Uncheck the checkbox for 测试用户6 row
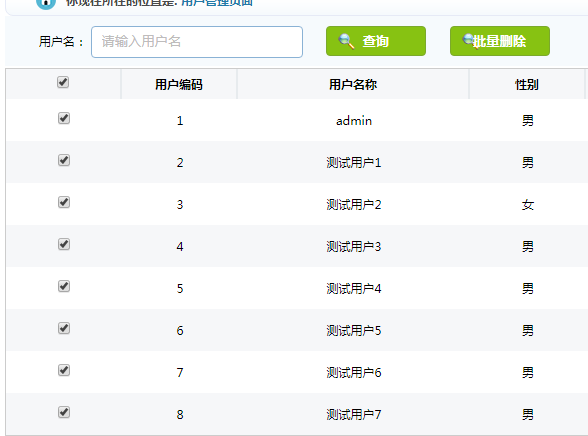588x436 pixels. (64, 370)
